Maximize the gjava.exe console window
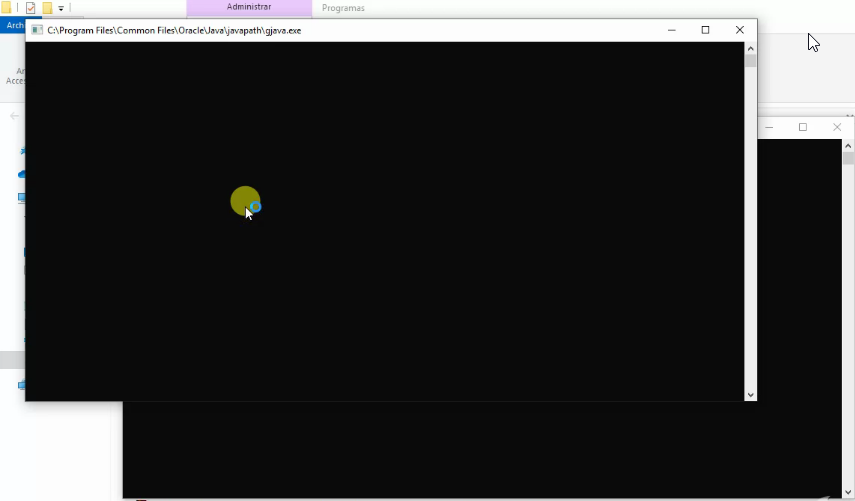 coord(705,30)
